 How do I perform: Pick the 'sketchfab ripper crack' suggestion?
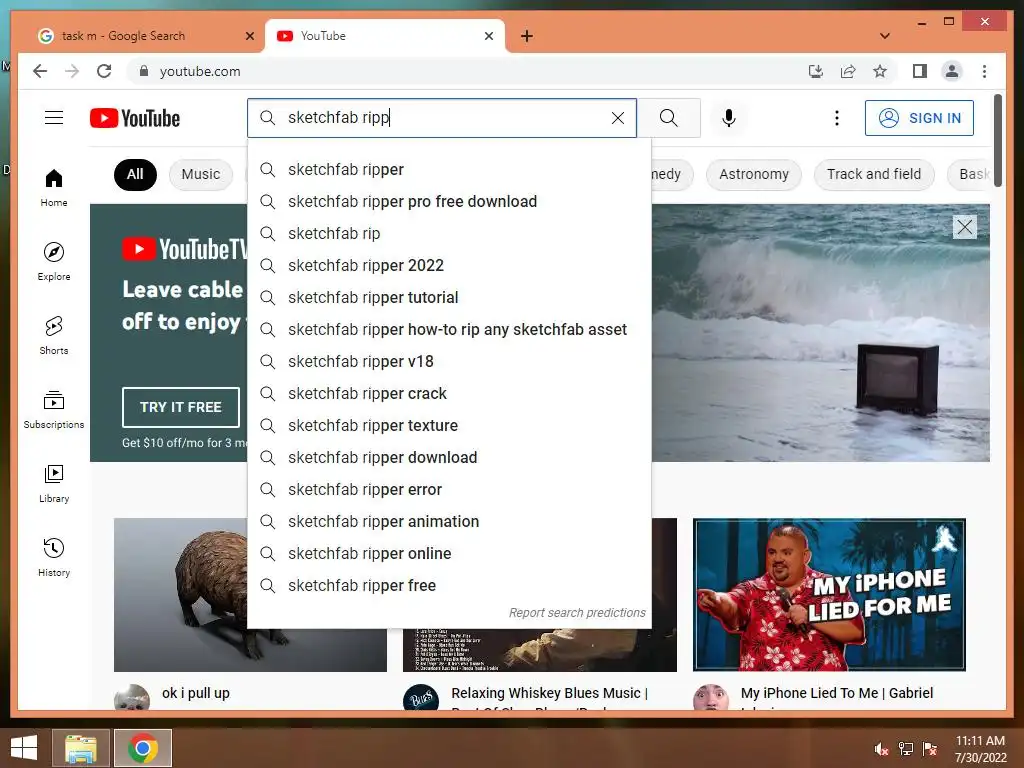click(x=449, y=394)
